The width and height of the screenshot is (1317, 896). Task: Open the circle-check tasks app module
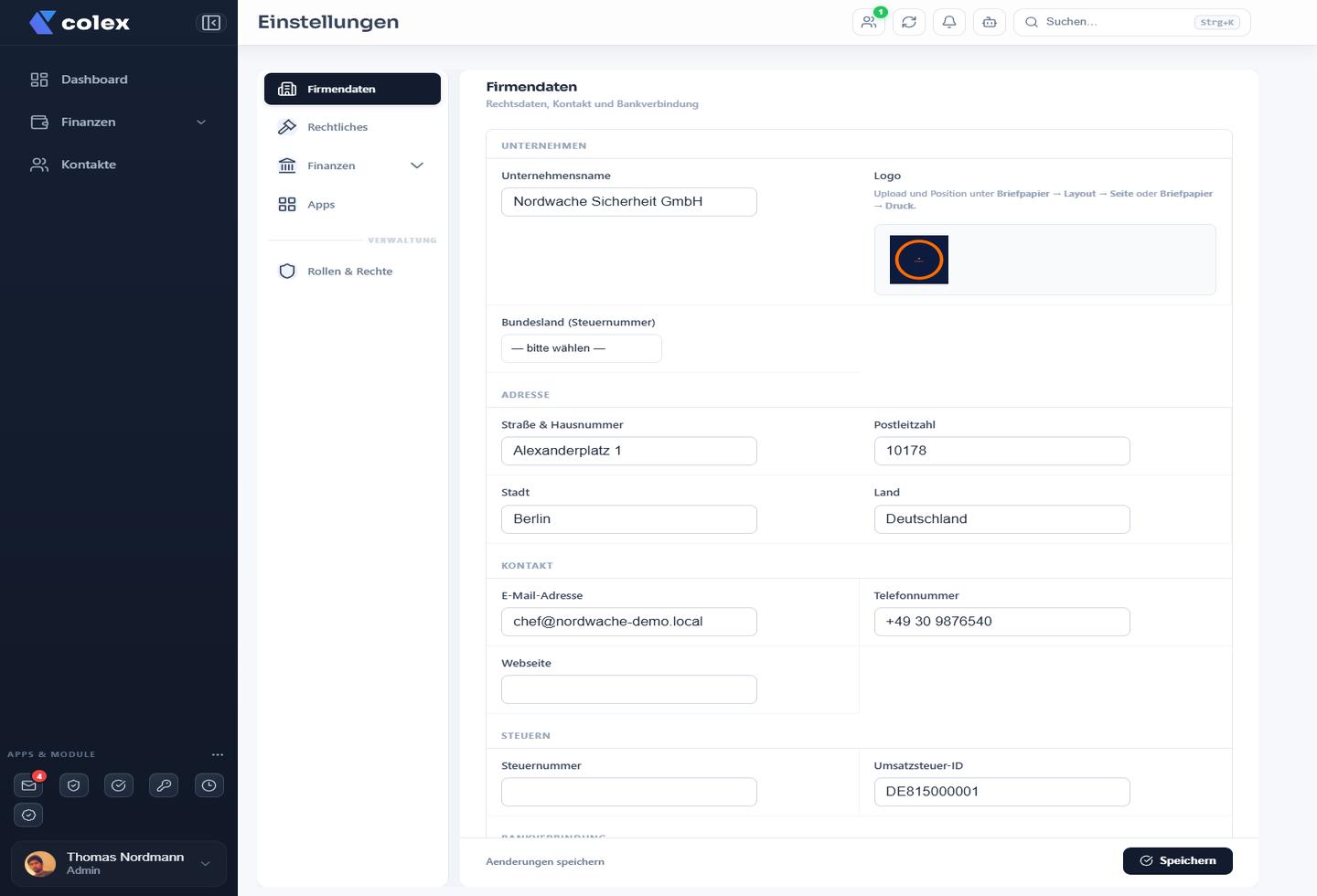(x=119, y=785)
